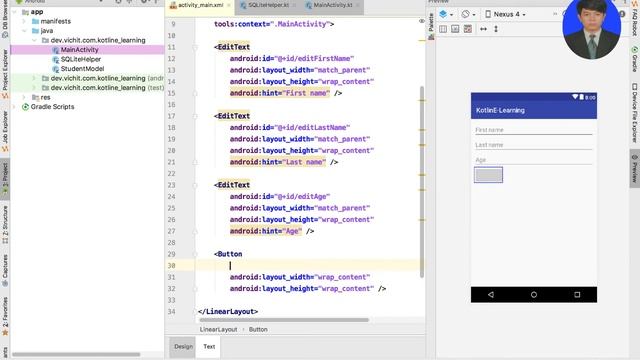The width and height of the screenshot is (640, 360).
Task: Collapse the main dev.vichit.com.kotline_learning package
Action: pos(34,40)
